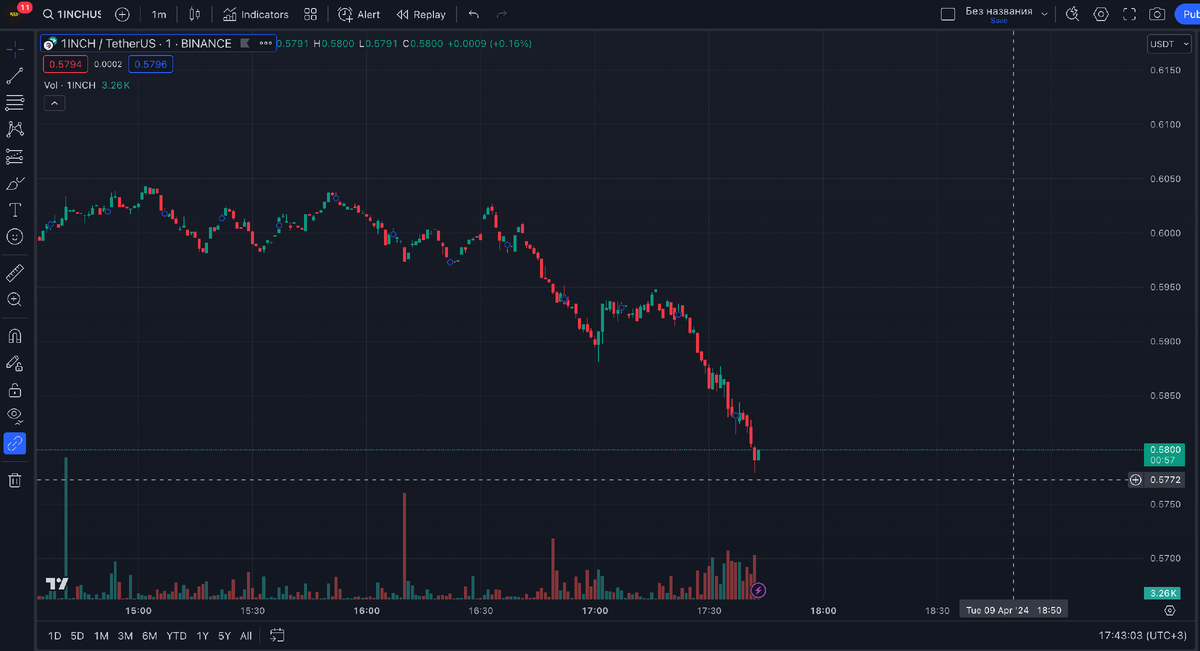Take a chart snapshot with camera icon
Viewport: 1200px width, 651px height.
pos(1157,15)
